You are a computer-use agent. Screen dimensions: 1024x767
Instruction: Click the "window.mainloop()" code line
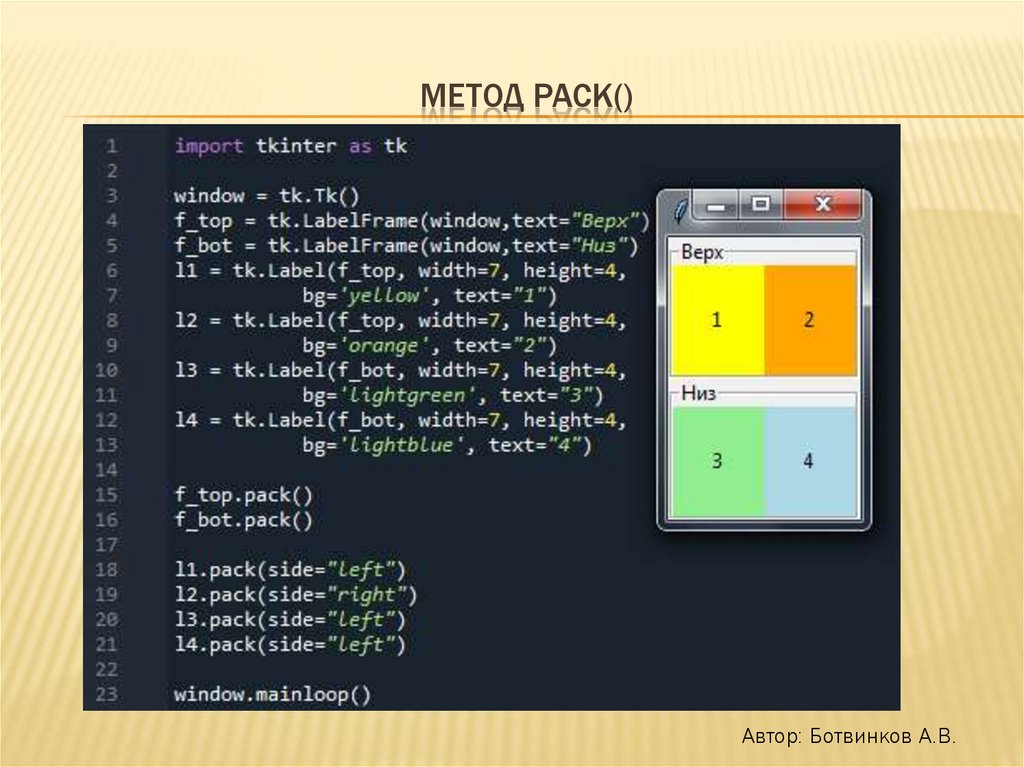pyautogui.click(x=272, y=694)
